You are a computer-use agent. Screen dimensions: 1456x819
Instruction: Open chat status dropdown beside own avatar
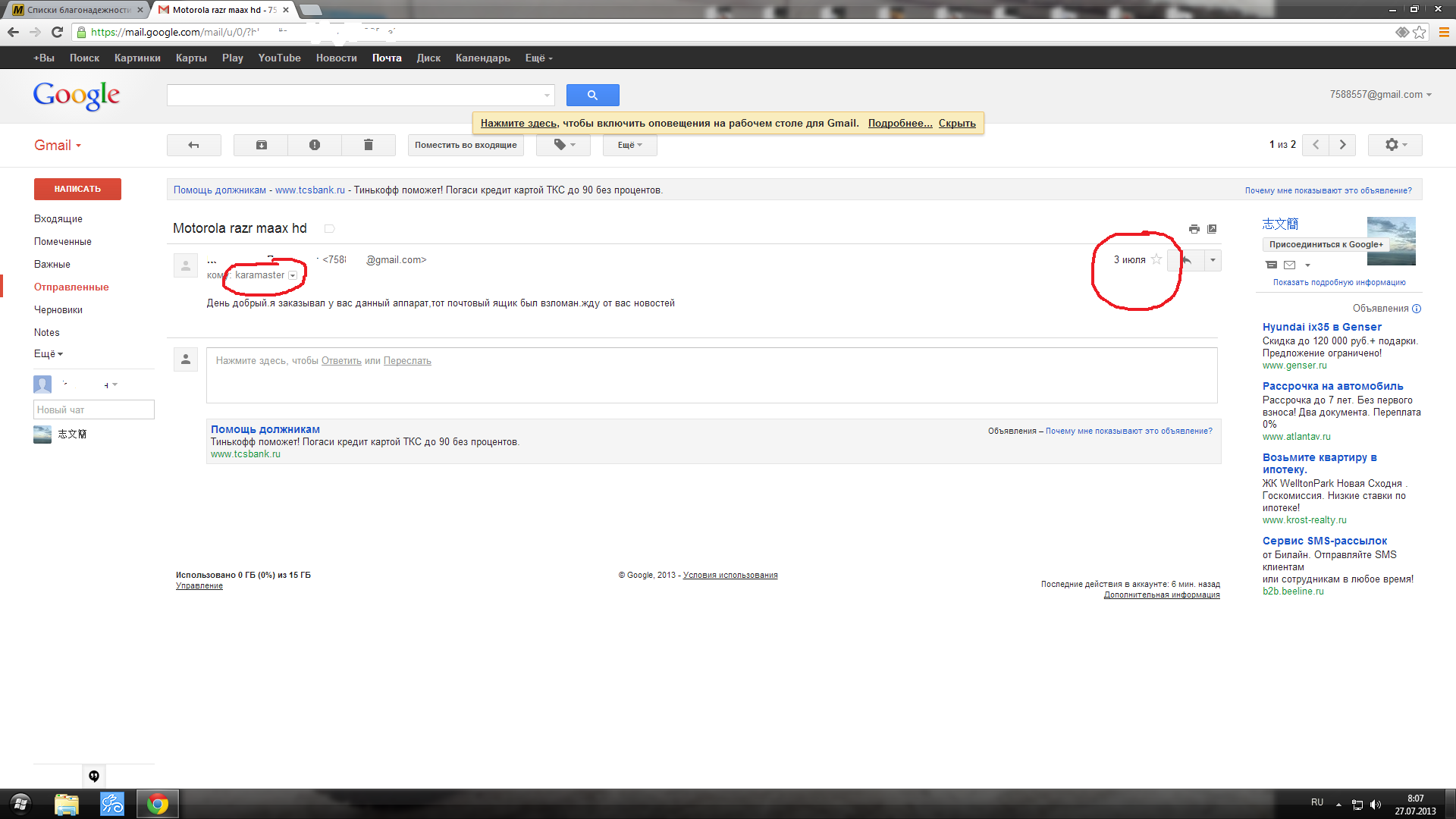tap(115, 384)
